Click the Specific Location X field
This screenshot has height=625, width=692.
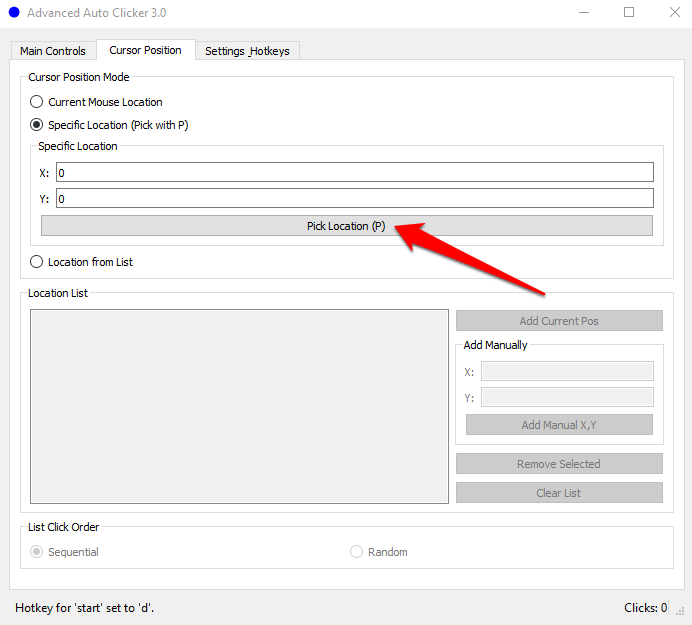355,172
